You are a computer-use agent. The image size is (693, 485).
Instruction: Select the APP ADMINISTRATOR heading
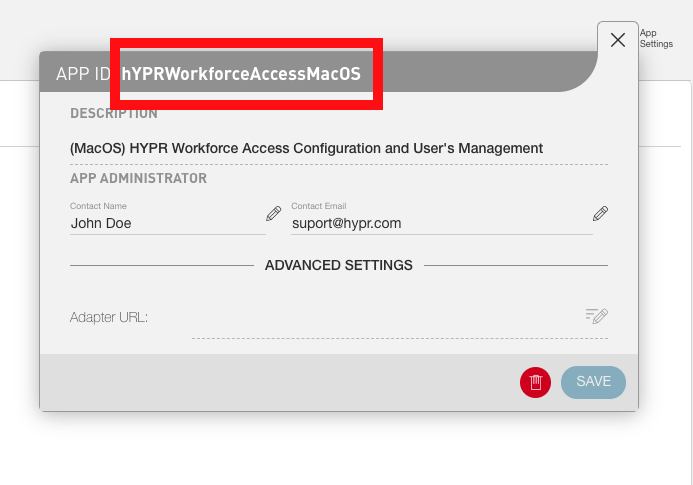(x=138, y=178)
